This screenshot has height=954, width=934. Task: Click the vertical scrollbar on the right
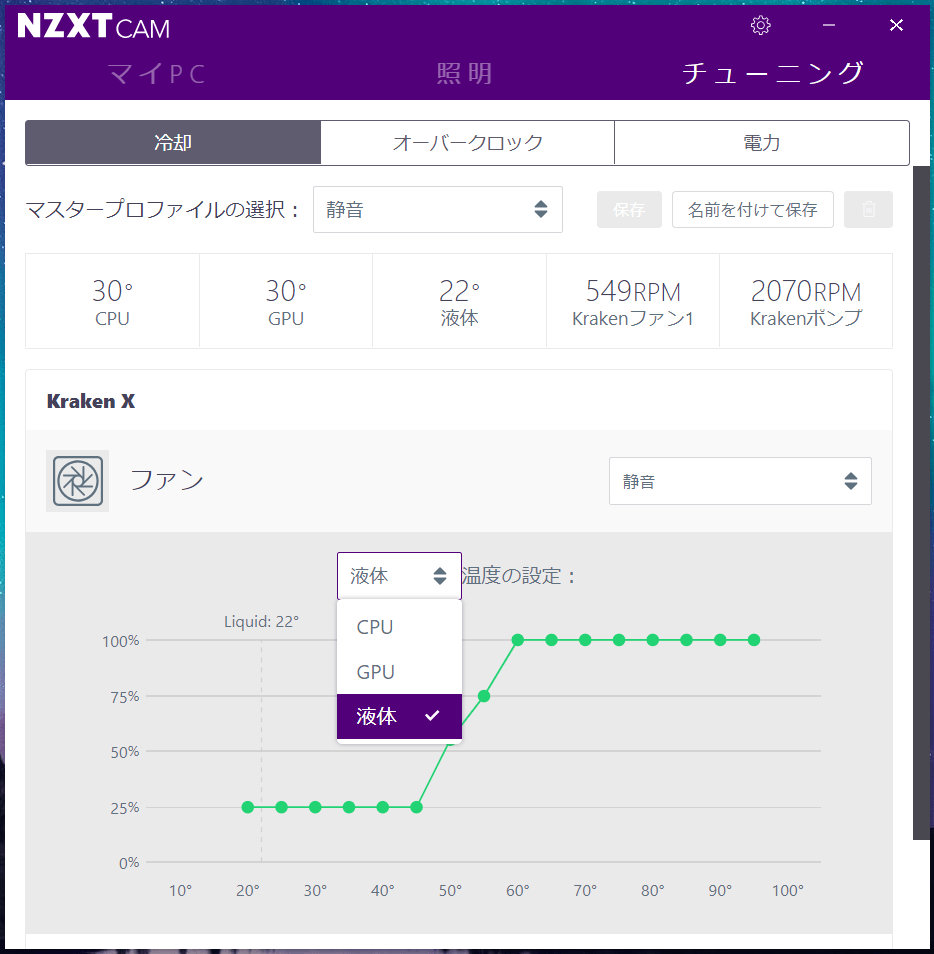[921, 503]
